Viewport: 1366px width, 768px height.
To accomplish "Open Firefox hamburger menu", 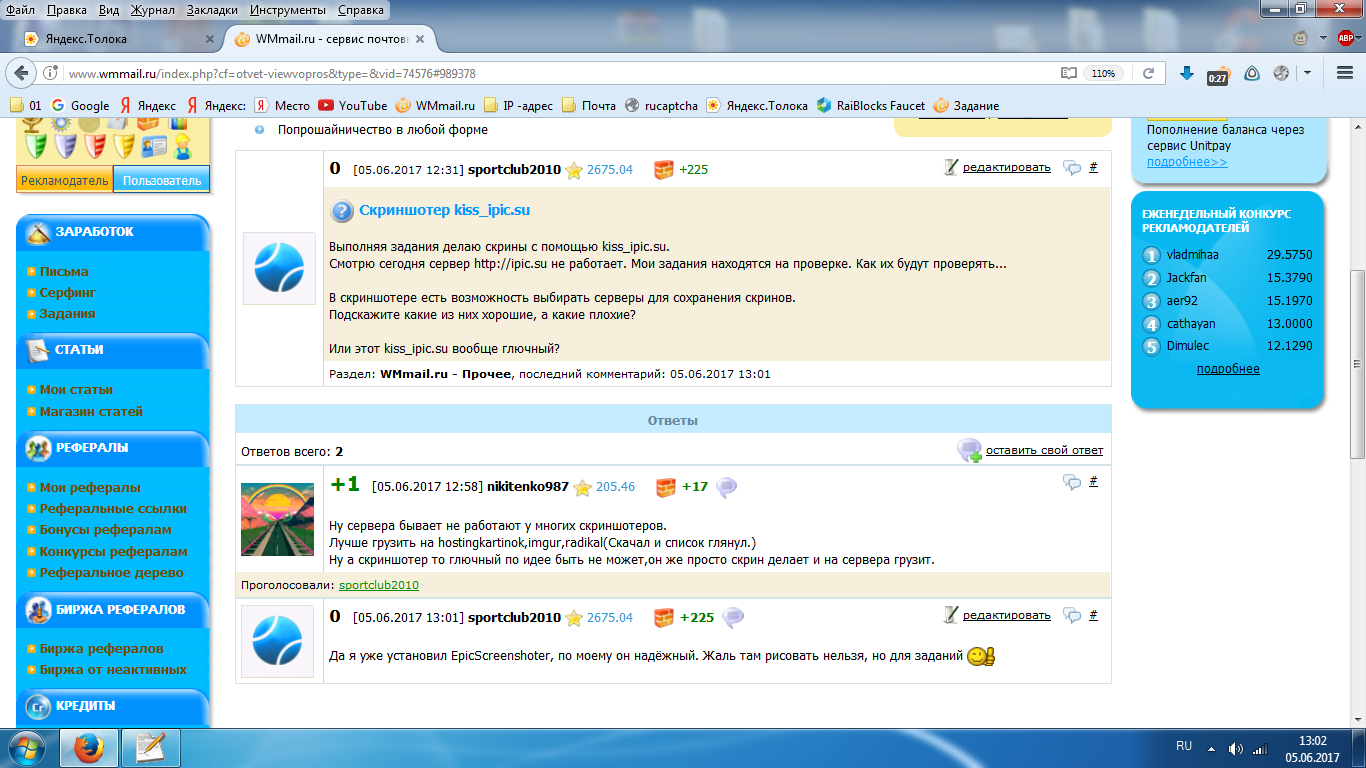I will [1345, 73].
